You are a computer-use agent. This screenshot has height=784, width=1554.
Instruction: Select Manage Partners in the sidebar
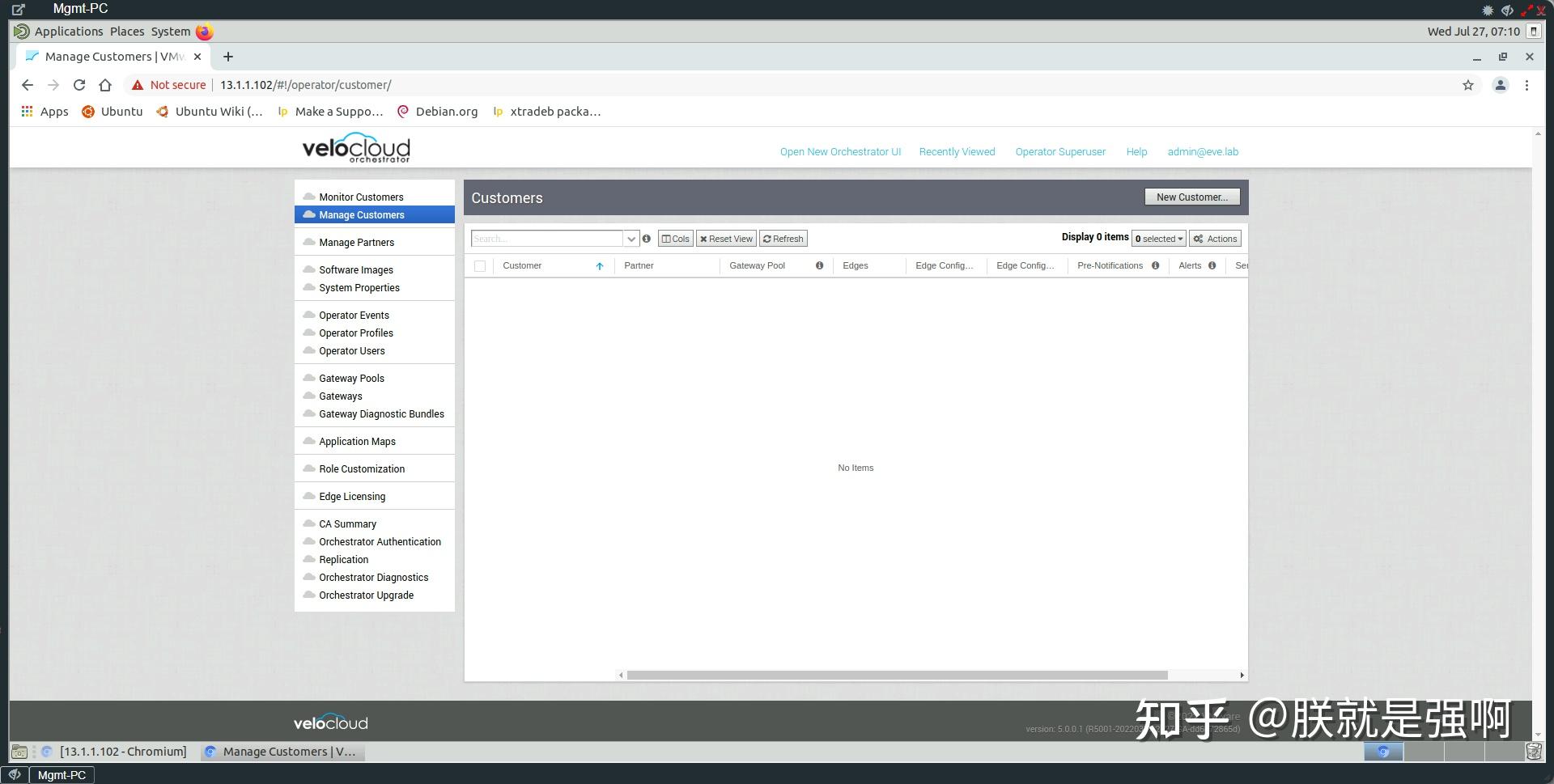point(356,242)
